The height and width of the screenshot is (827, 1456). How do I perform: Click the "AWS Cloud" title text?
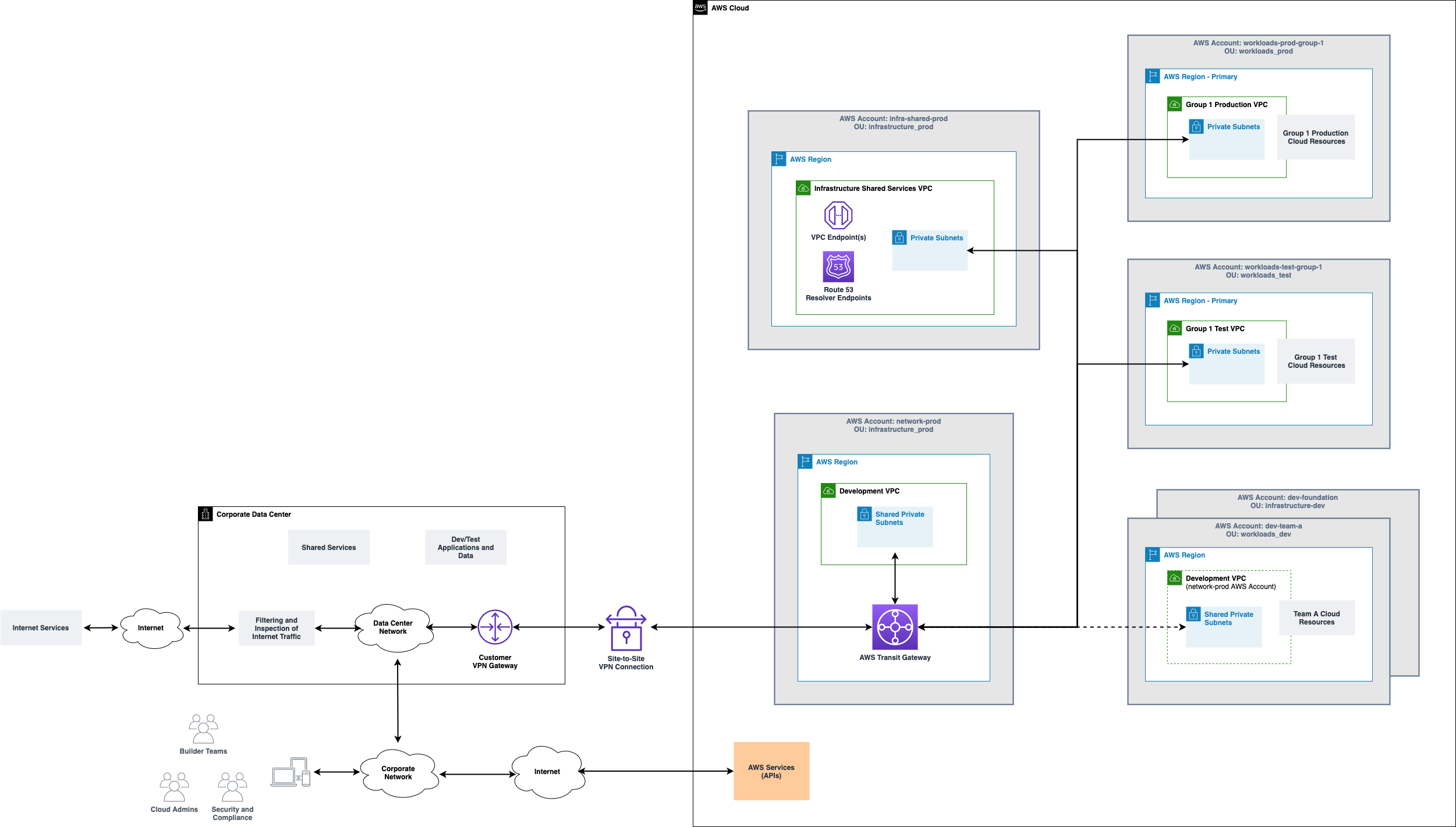coord(730,8)
